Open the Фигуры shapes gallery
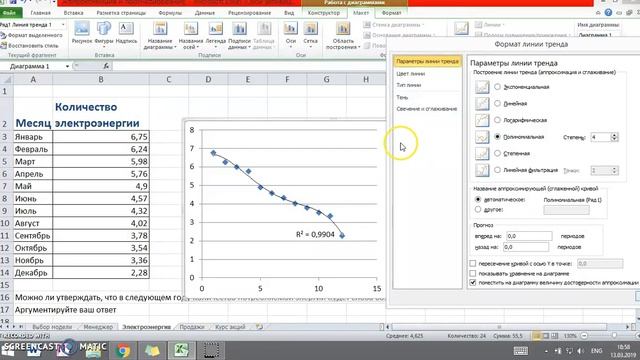The height and width of the screenshot is (360, 640). click(104, 33)
